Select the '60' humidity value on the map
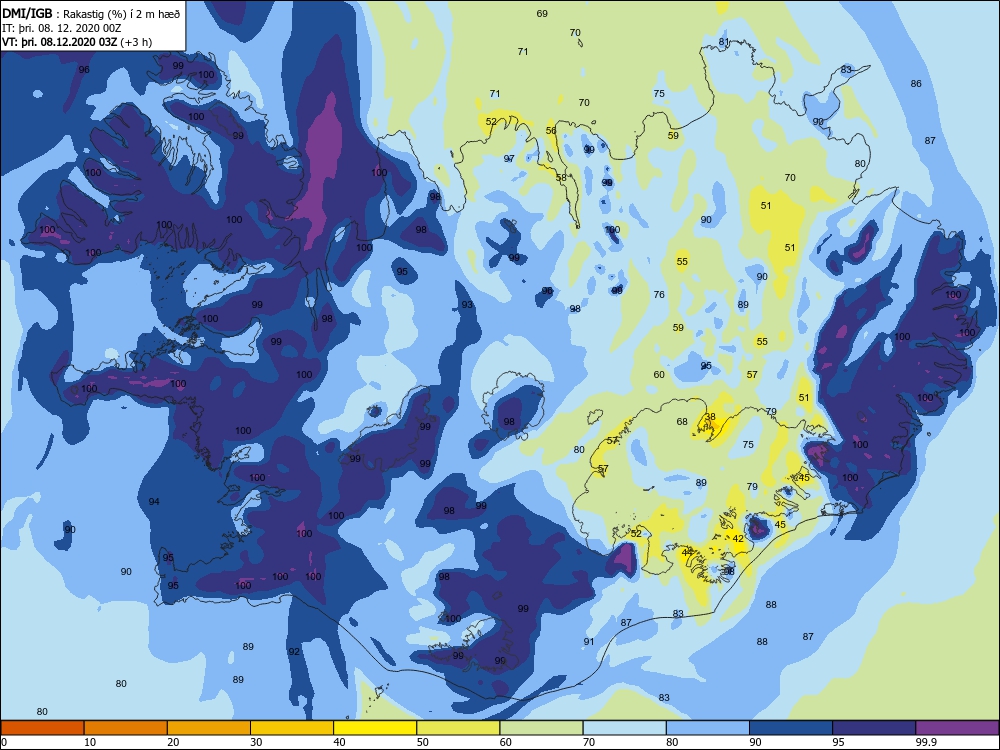The width and height of the screenshot is (1000, 750). pyautogui.click(x=659, y=375)
